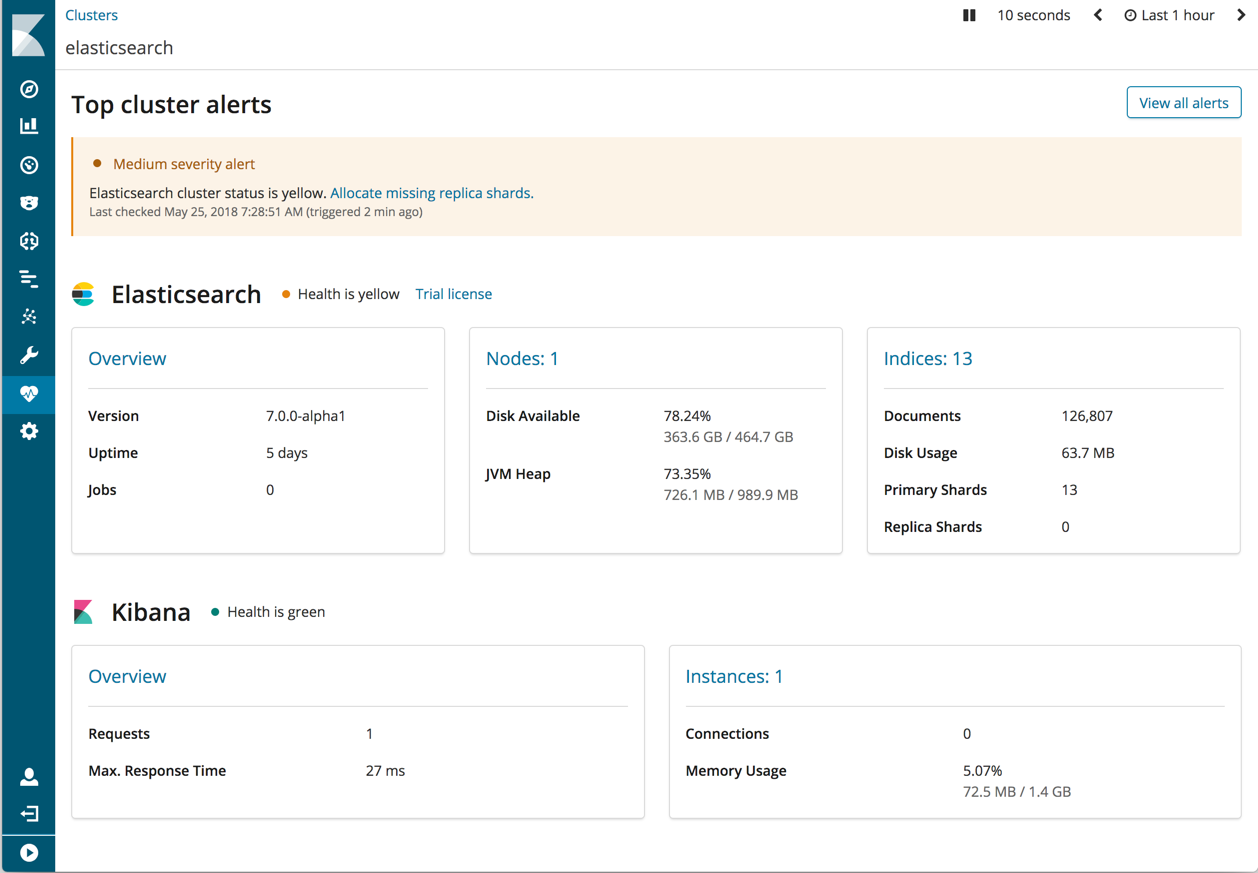
Task: Navigate to Clusters breadcrumb link
Action: pyautogui.click(x=91, y=15)
